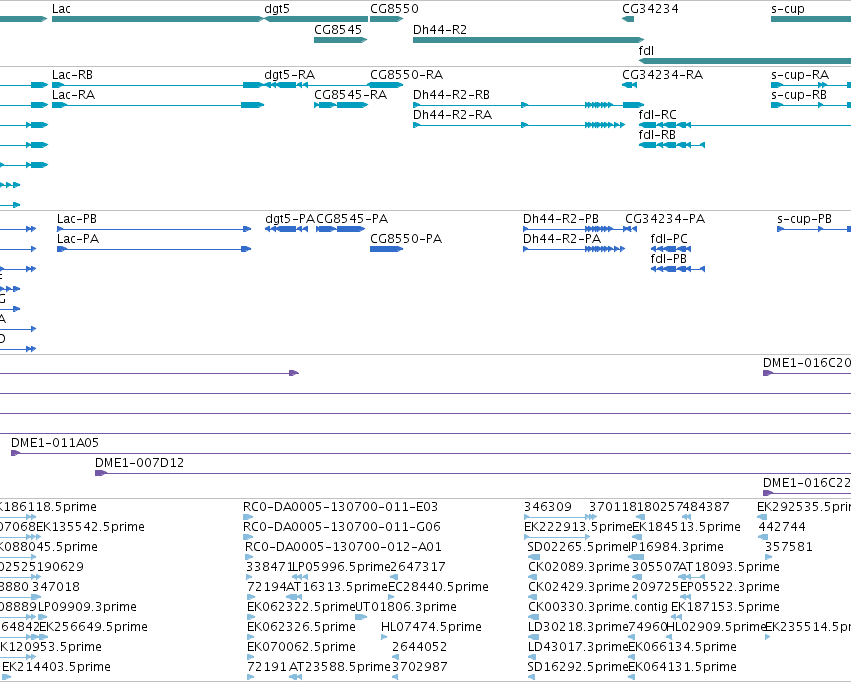Click EST AT23588.5prime

click(x=339, y=667)
